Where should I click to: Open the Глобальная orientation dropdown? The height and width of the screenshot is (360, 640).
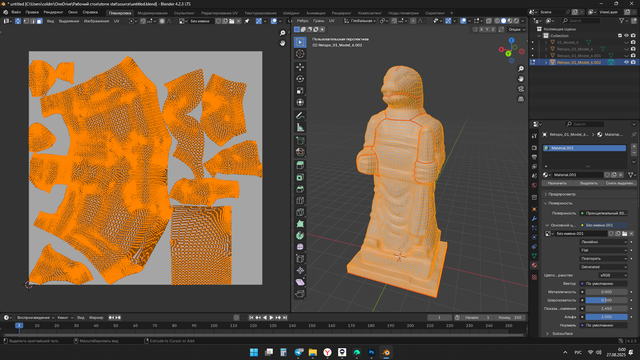click(x=360, y=21)
